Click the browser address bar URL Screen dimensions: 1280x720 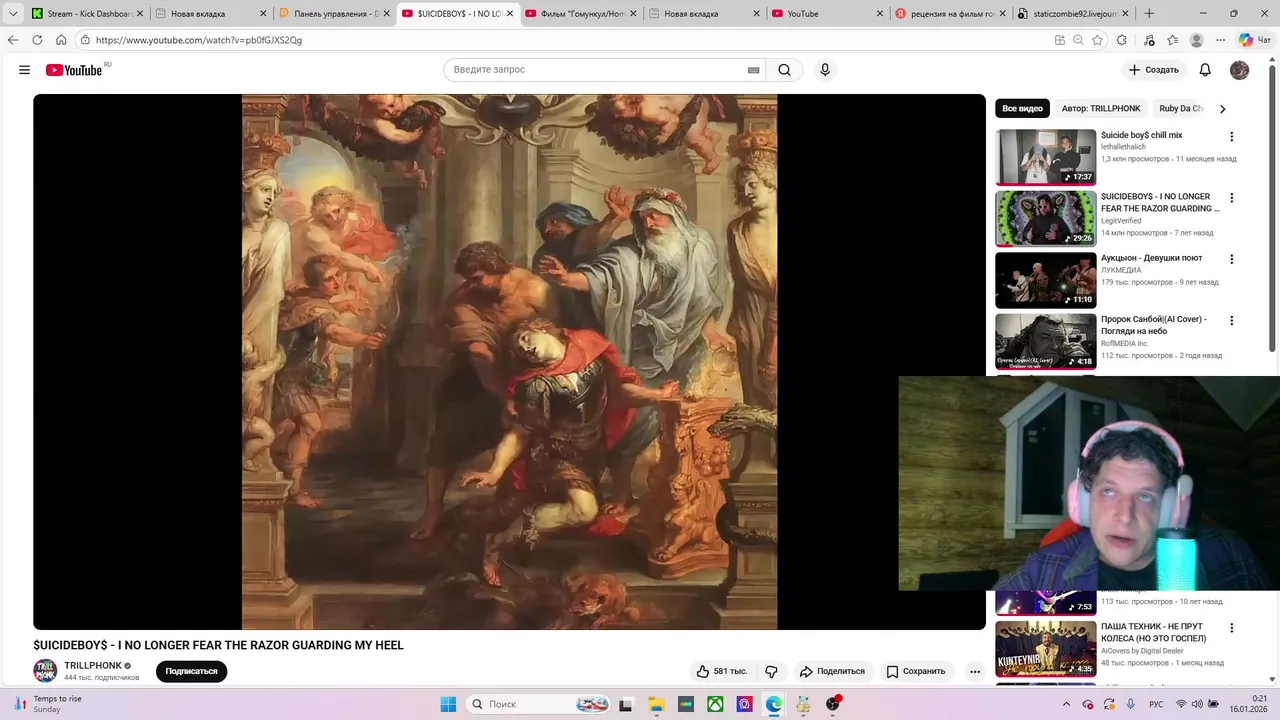pos(199,40)
